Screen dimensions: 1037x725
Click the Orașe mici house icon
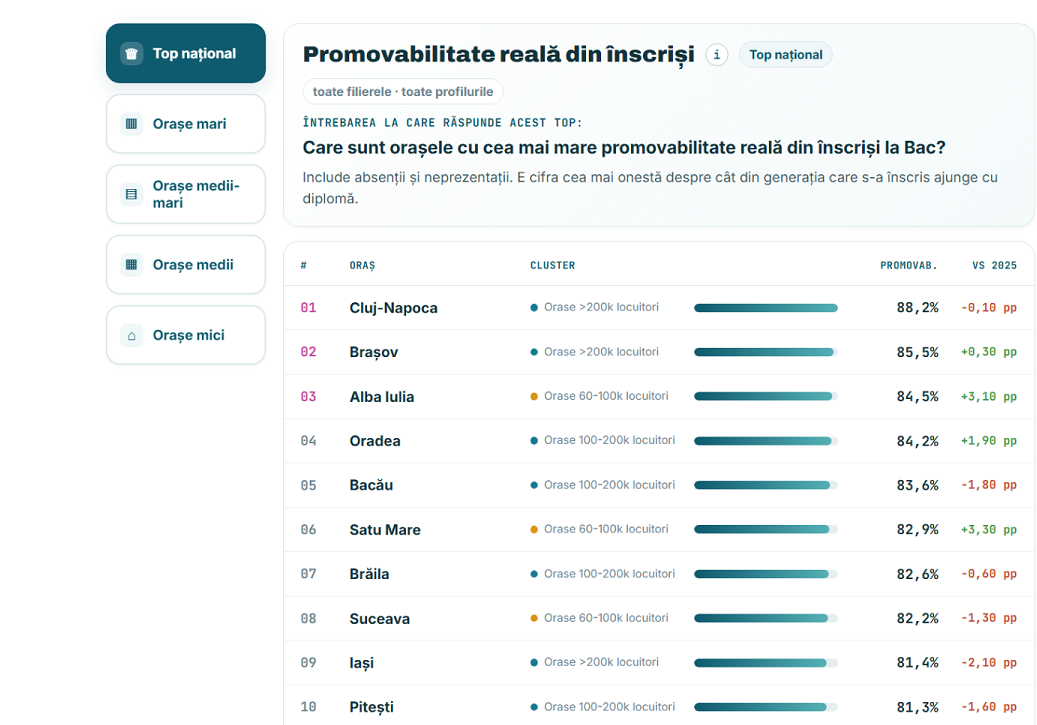[132, 335]
